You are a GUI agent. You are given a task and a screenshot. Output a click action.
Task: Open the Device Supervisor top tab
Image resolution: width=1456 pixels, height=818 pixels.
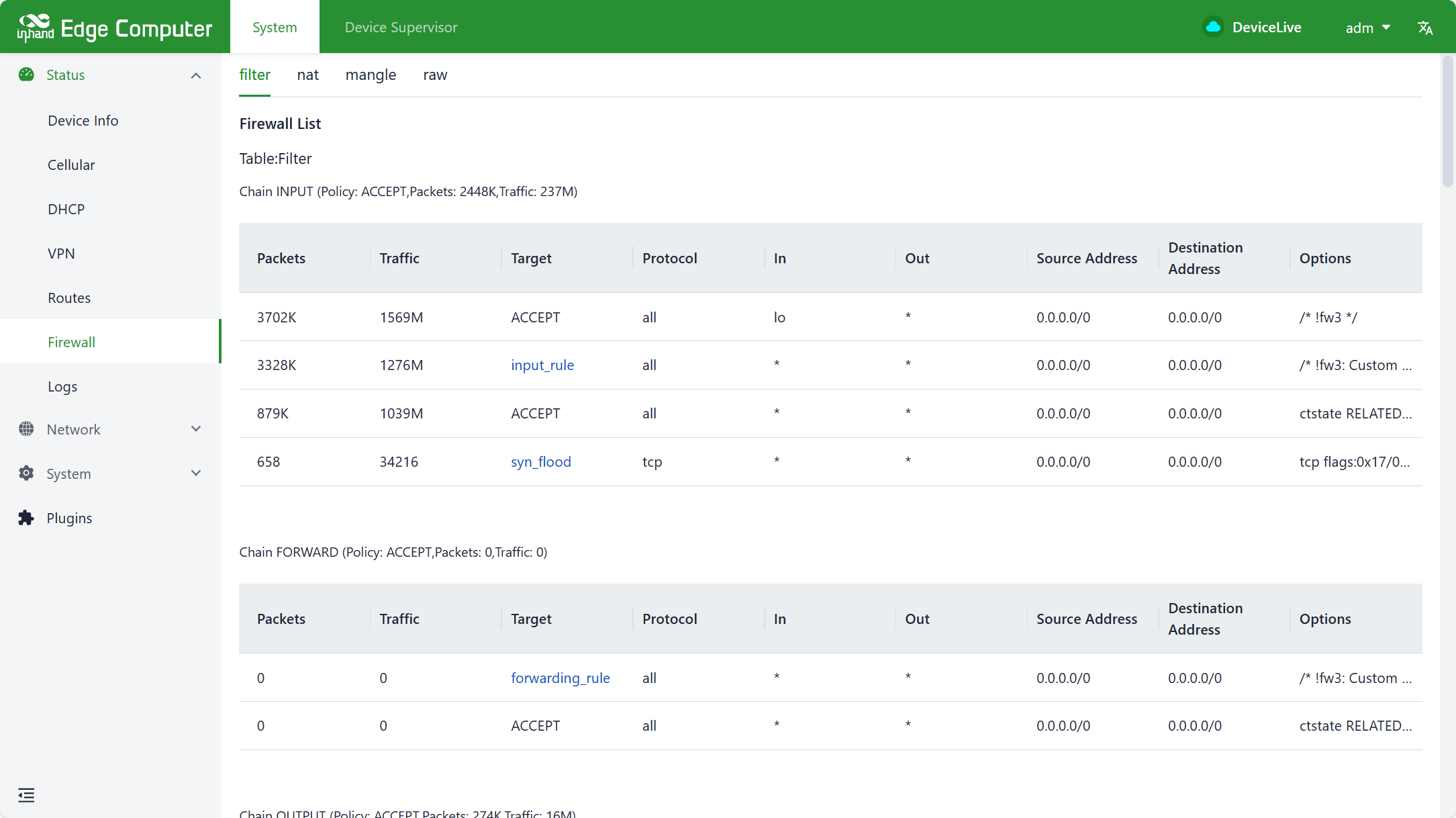(x=401, y=27)
